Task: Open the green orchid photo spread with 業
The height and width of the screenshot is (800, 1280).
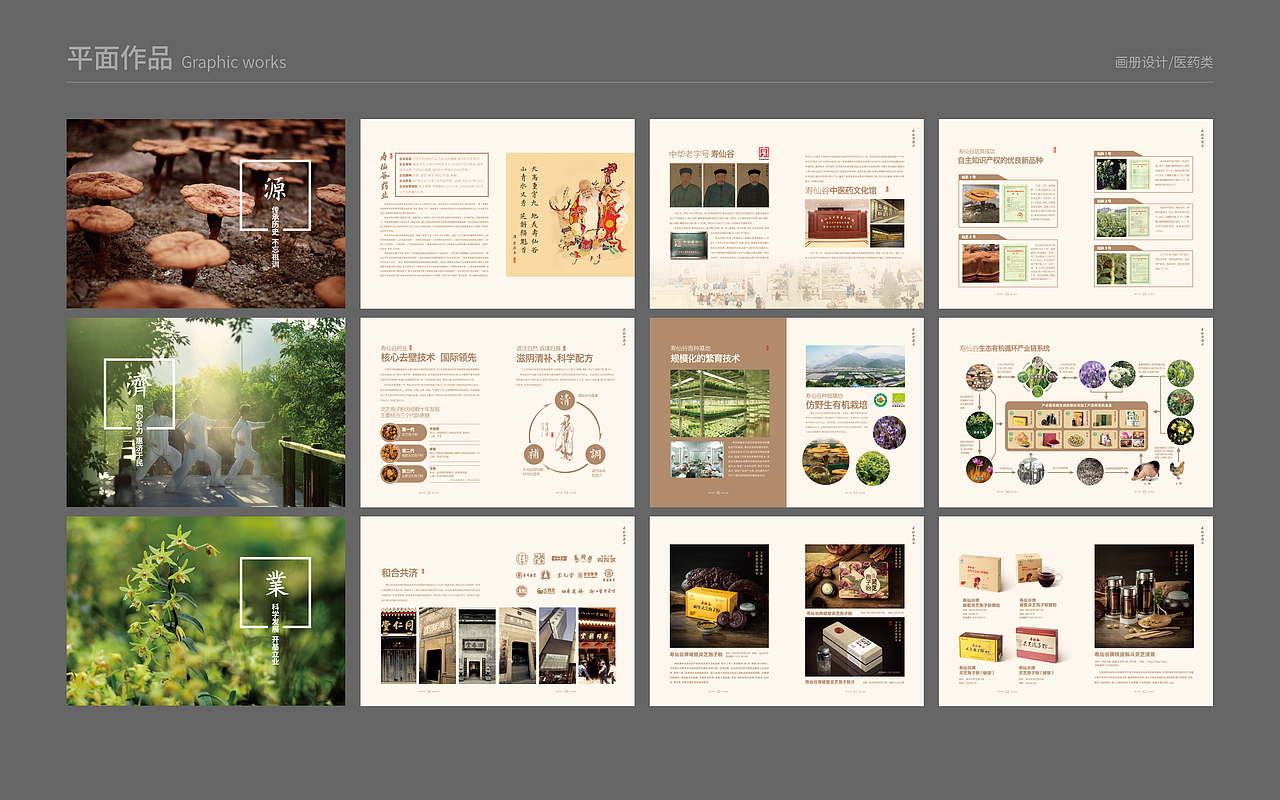Action: point(206,611)
